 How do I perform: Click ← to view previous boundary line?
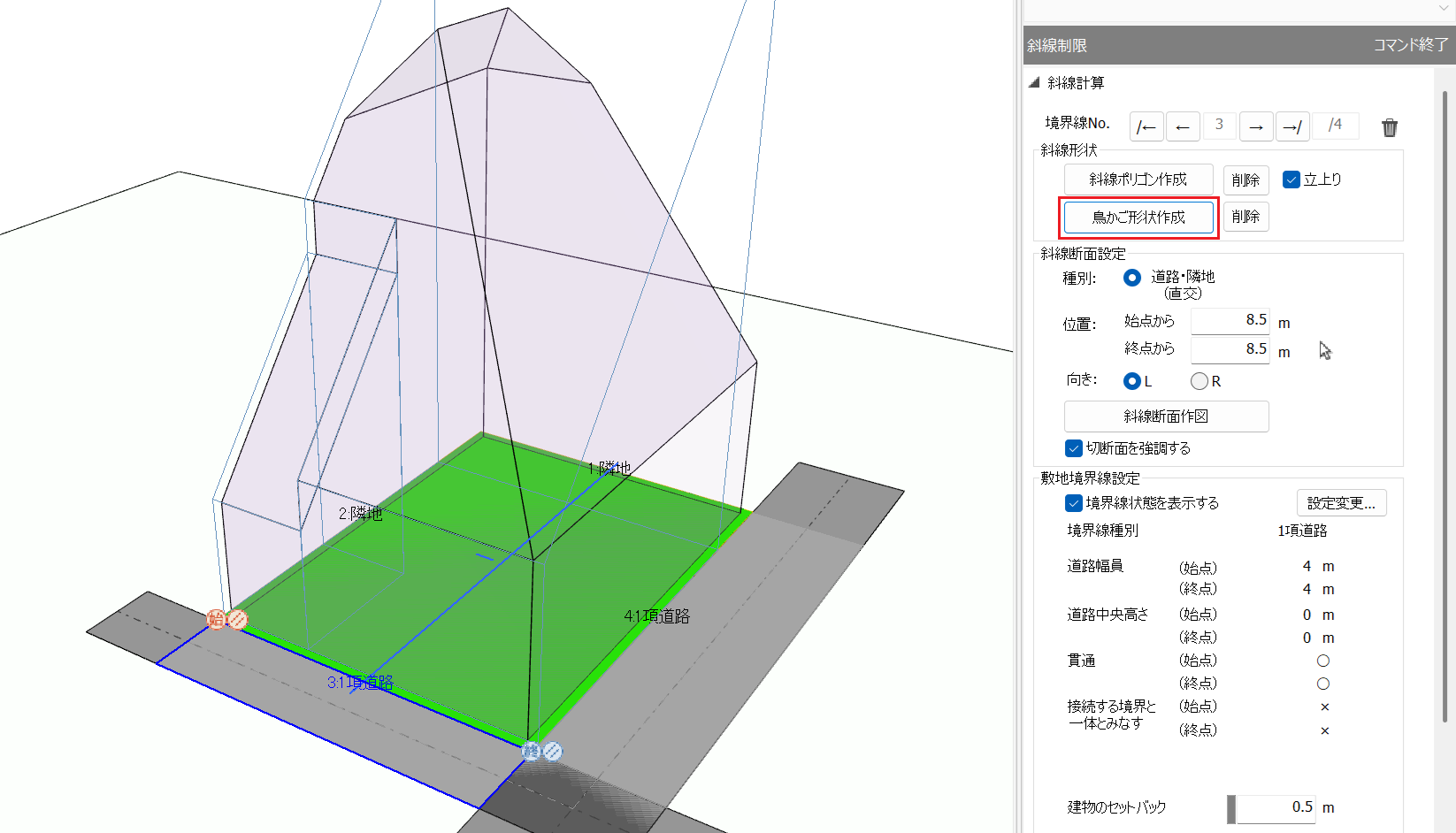pyautogui.click(x=1184, y=126)
